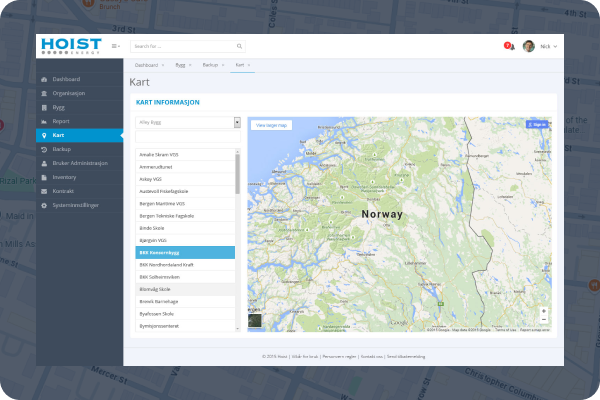600x400 pixels.
Task: Click the notification bell with badge
Action: pos(509,46)
